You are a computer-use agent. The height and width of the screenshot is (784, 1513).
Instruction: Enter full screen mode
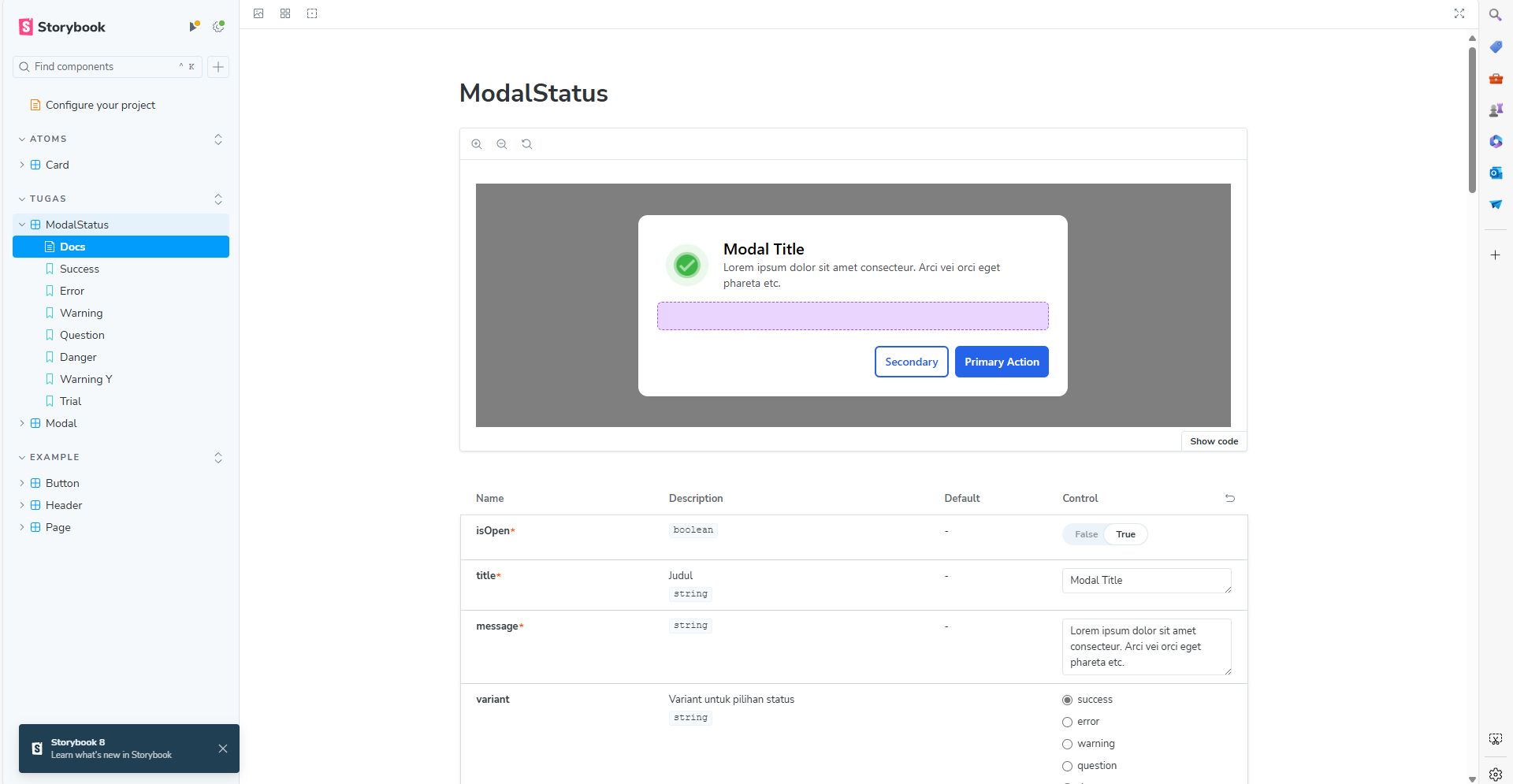coord(1459,13)
